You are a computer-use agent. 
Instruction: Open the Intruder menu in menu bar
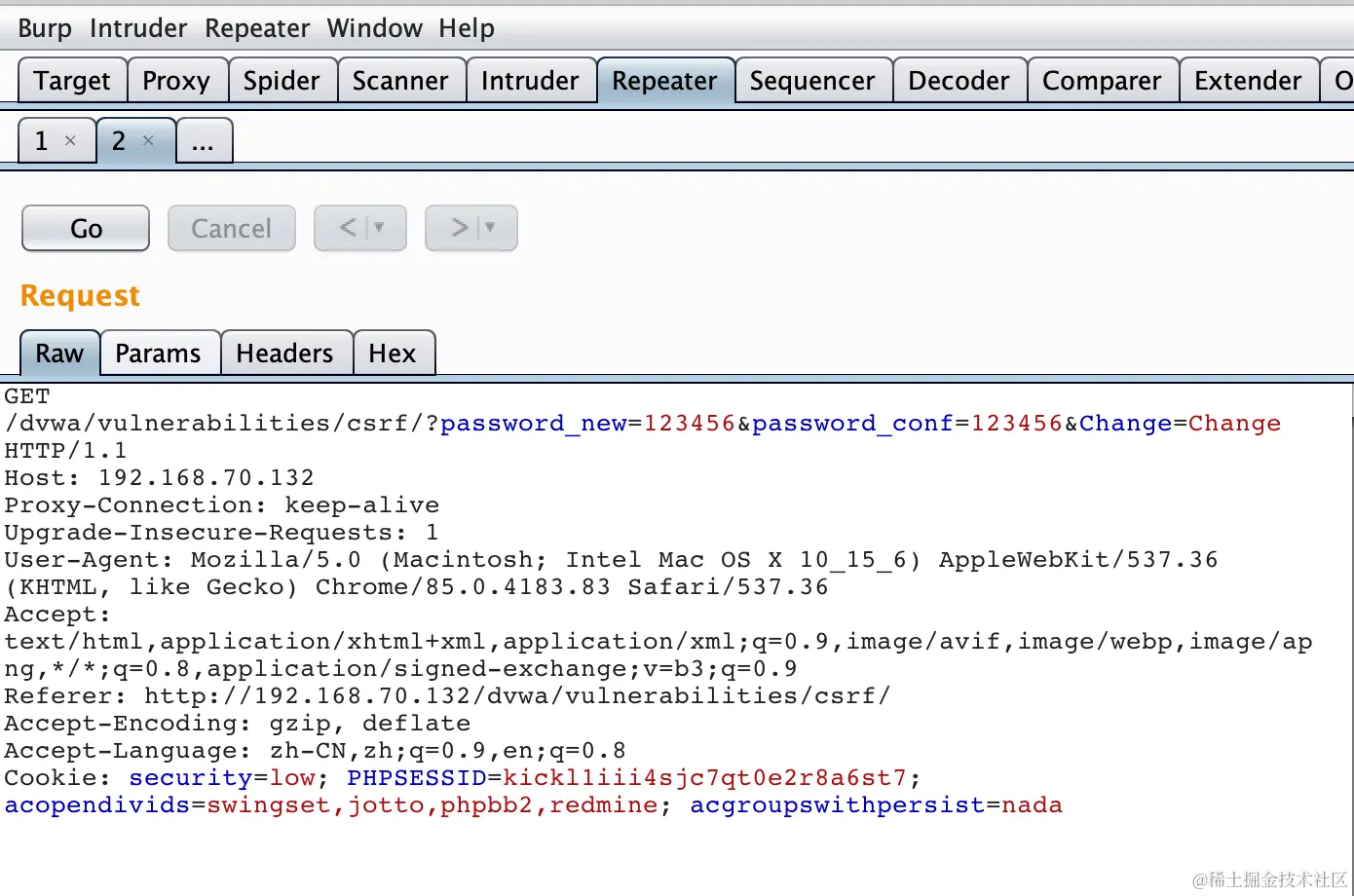[138, 28]
